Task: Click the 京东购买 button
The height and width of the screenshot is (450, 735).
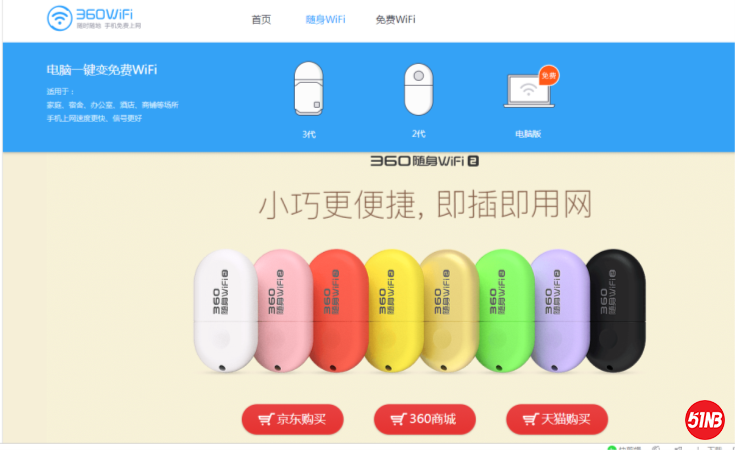Action: point(292,419)
